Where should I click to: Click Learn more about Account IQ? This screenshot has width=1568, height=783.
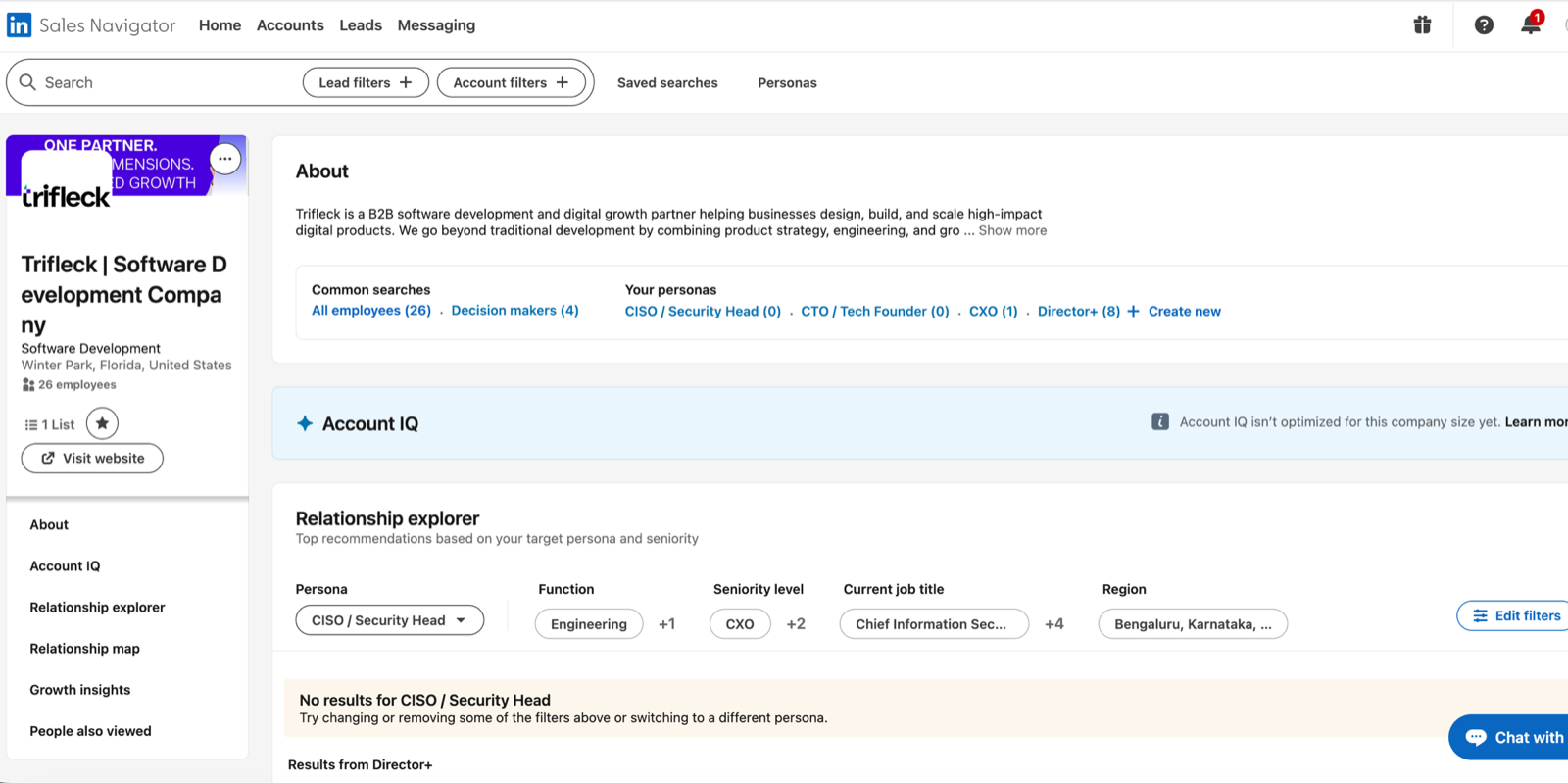point(1537,421)
